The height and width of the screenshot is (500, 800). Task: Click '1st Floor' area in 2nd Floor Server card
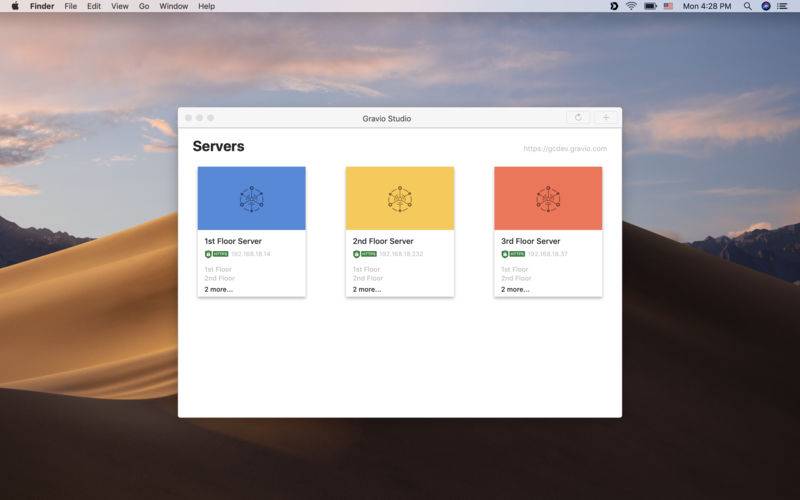pos(366,269)
